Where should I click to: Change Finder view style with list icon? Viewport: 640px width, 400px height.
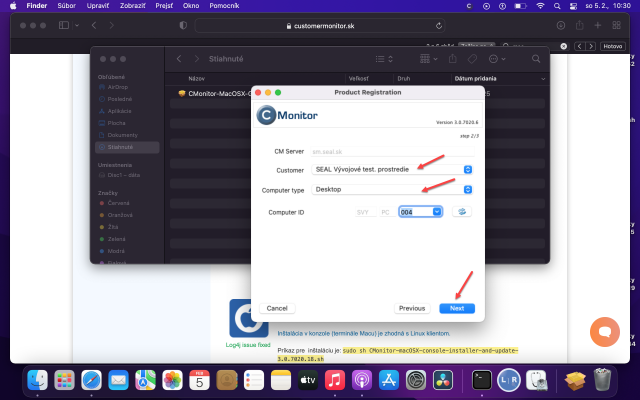[384, 59]
